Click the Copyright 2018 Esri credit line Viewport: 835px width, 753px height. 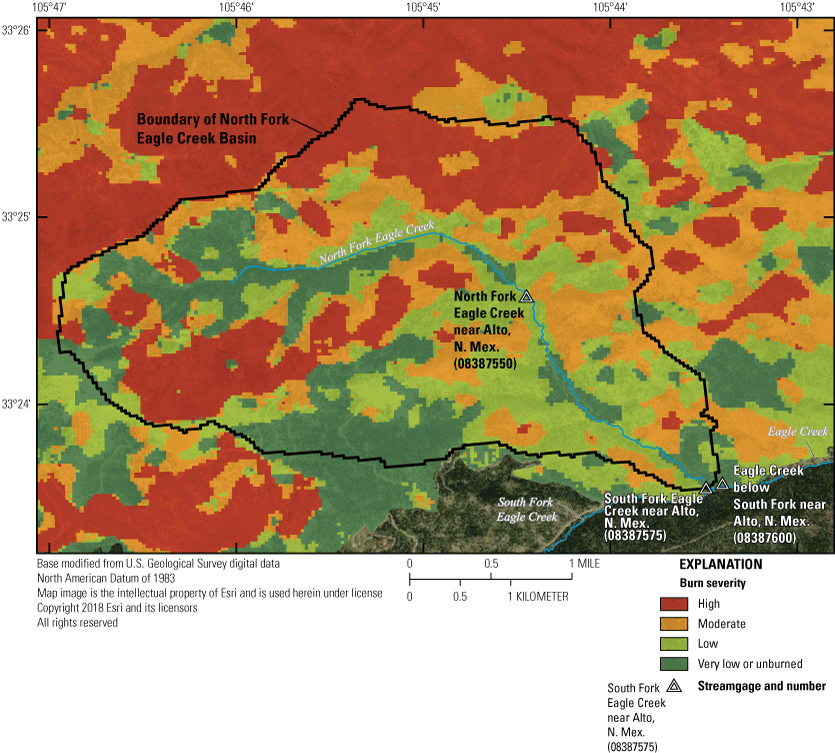pos(116,608)
